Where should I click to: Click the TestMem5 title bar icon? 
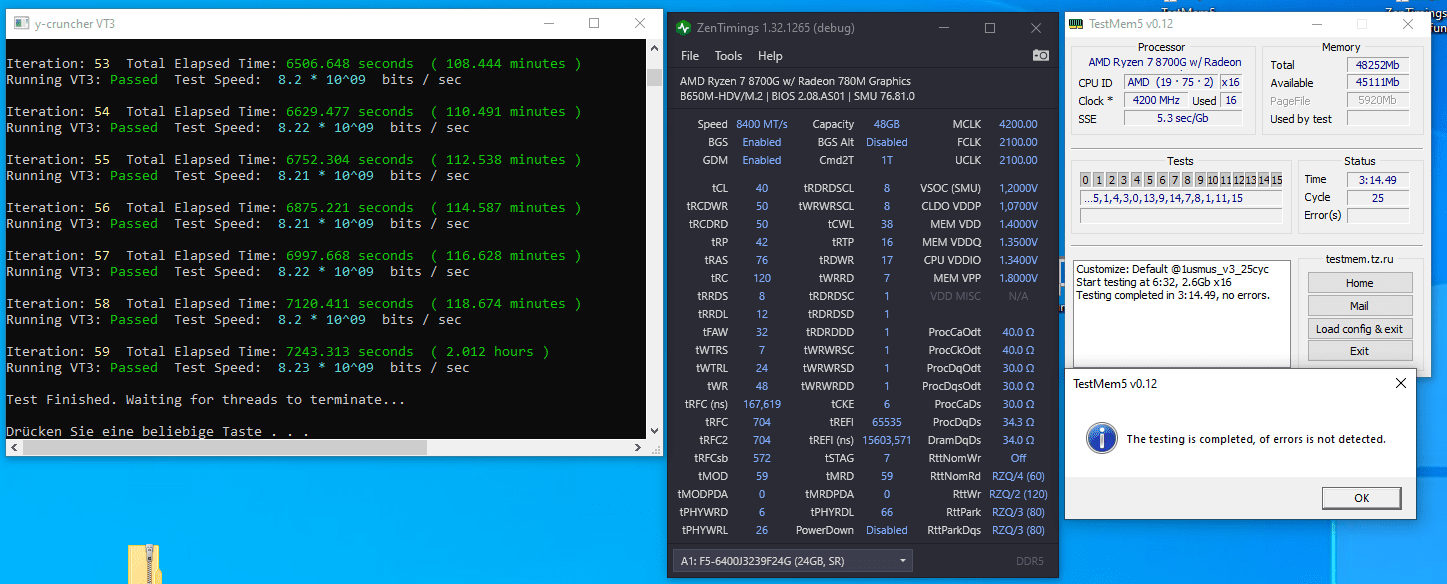[x=1077, y=24]
